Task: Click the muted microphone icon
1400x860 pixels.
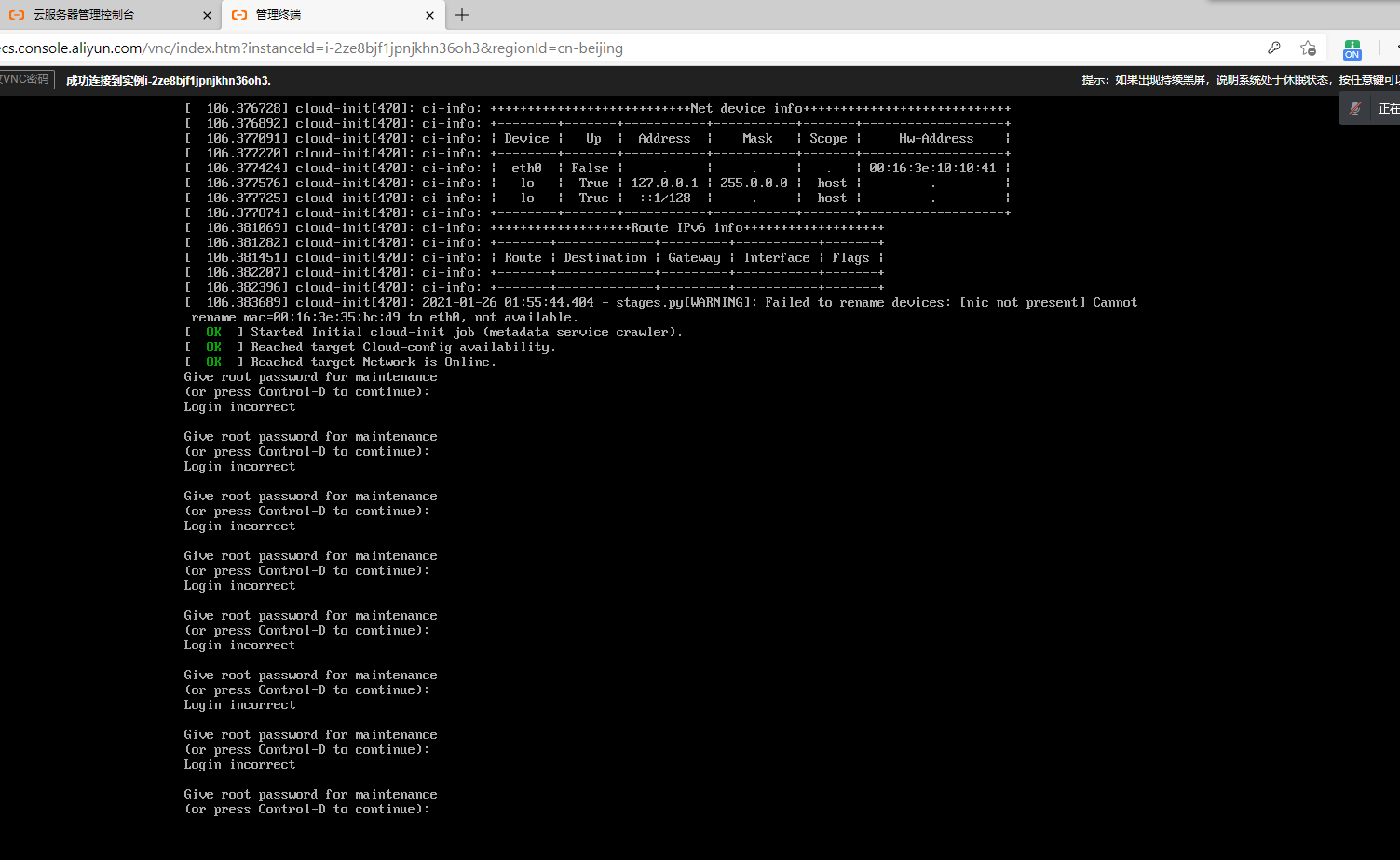Action: [1355, 109]
